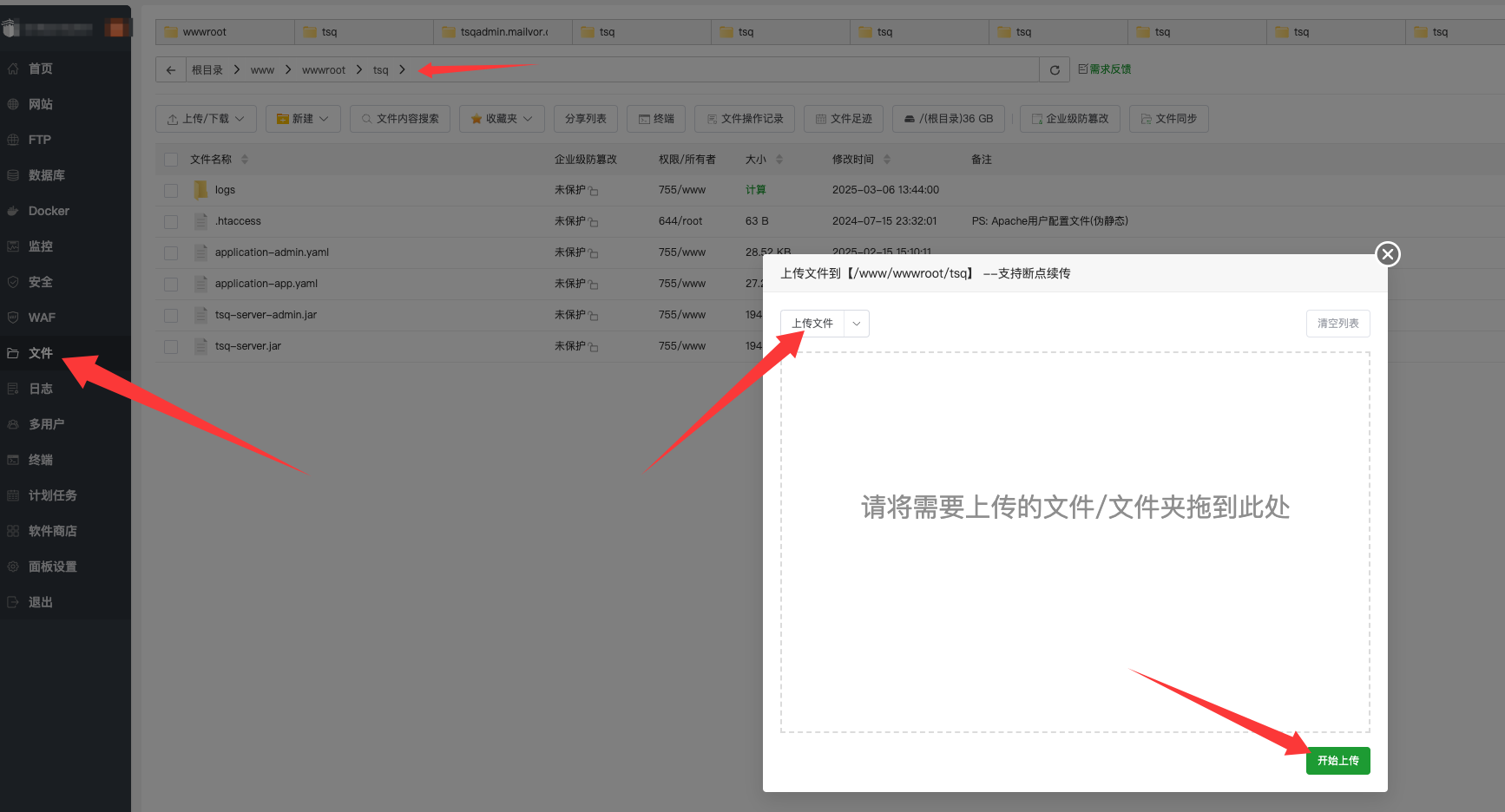Sort files by name column arrows
Image resolution: width=1505 pixels, height=812 pixels.
(245, 160)
